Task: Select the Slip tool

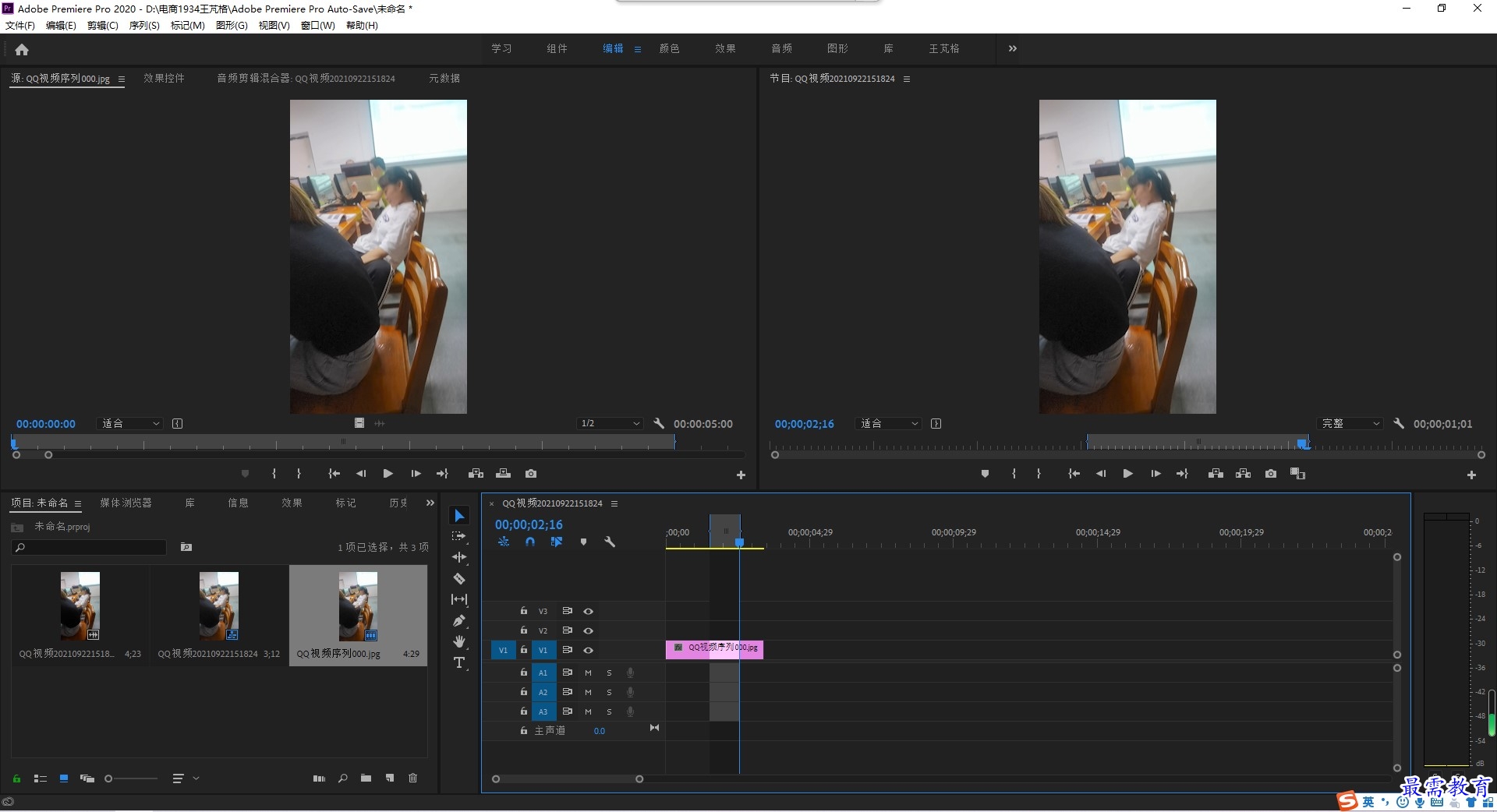Action: click(x=459, y=599)
